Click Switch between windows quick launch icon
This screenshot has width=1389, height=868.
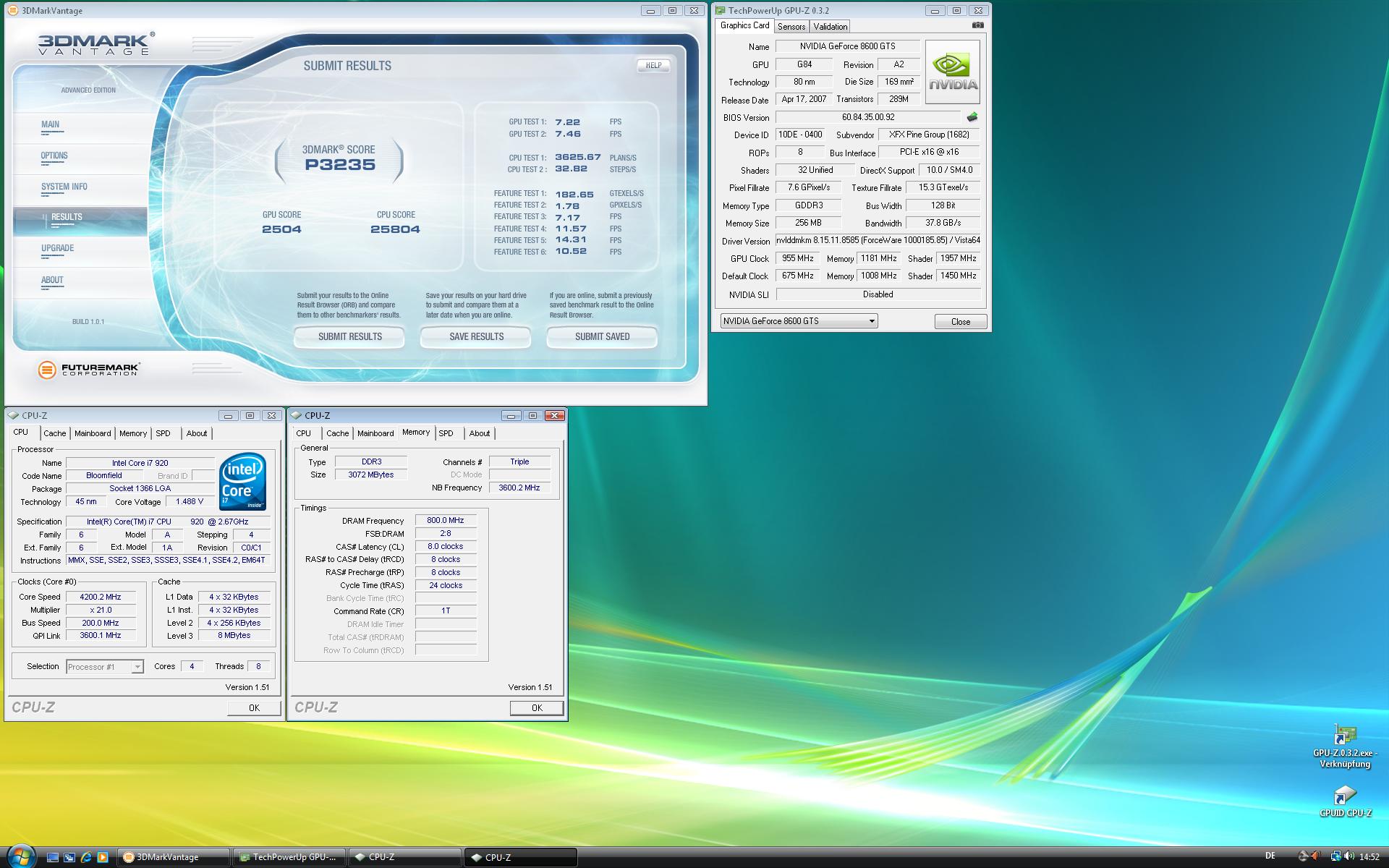tap(69, 857)
